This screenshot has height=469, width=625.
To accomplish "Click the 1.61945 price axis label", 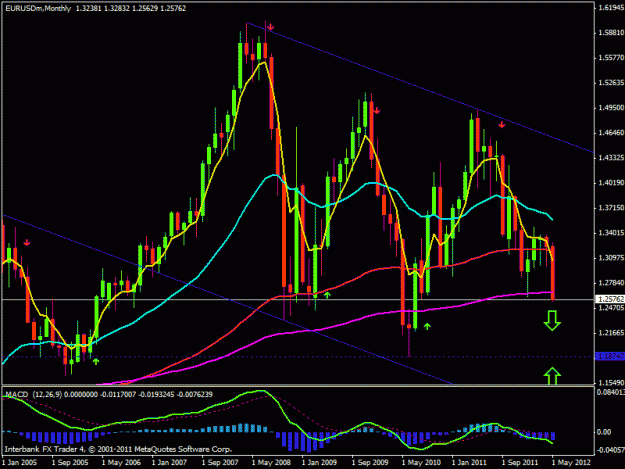I will click(x=611, y=8).
